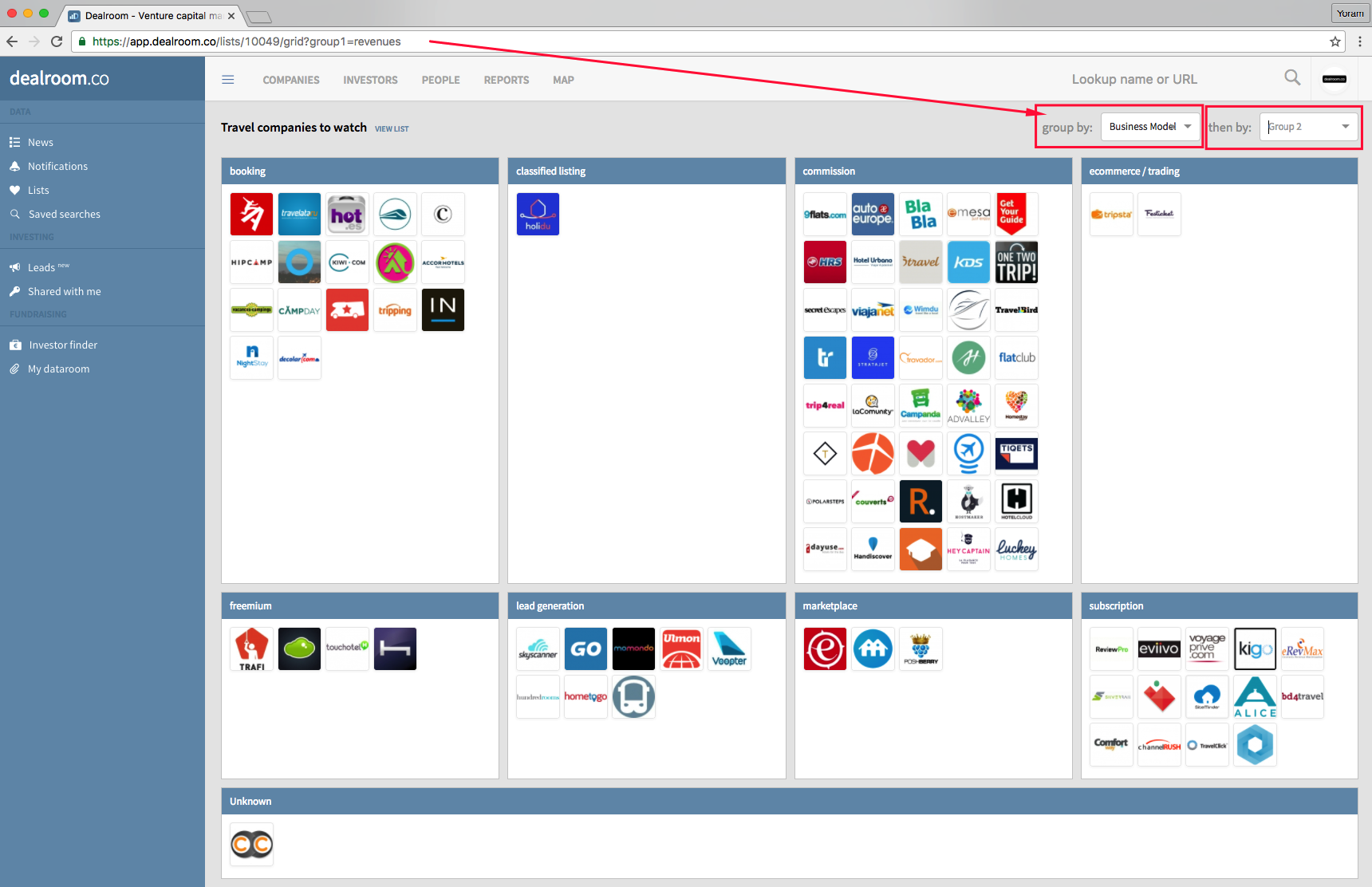Image resolution: width=1372 pixels, height=887 pixels.
Task: Click the hamburger menu icon
Action: [228, 80]
